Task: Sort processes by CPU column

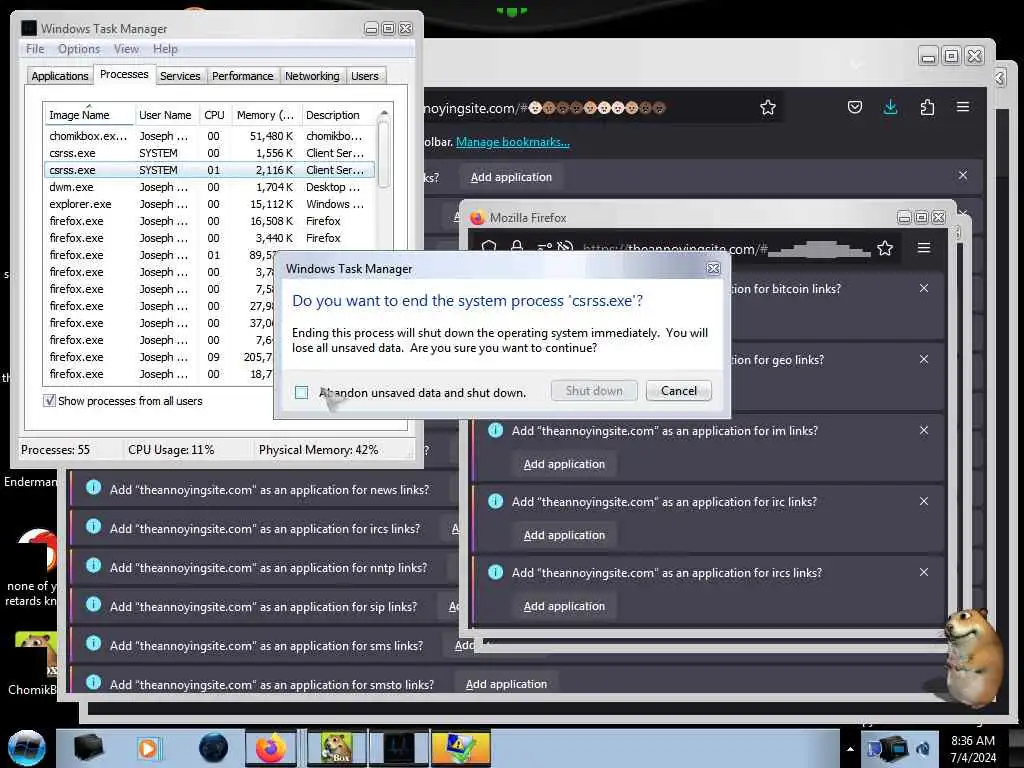Action: coord(214,115)
